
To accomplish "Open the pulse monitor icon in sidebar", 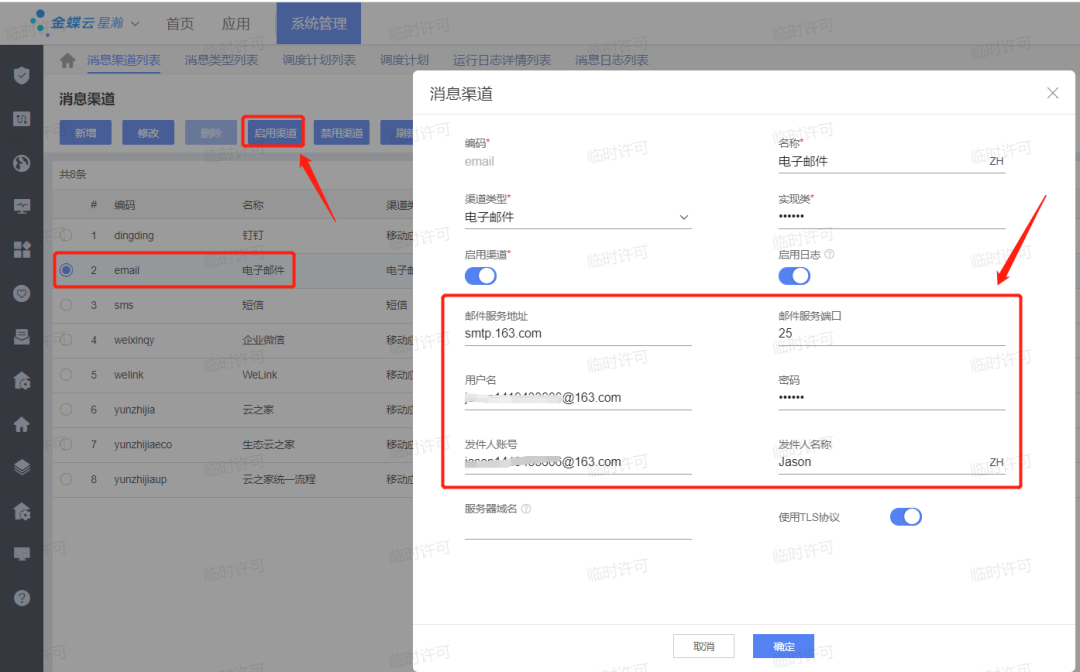I will pos(21,206).
